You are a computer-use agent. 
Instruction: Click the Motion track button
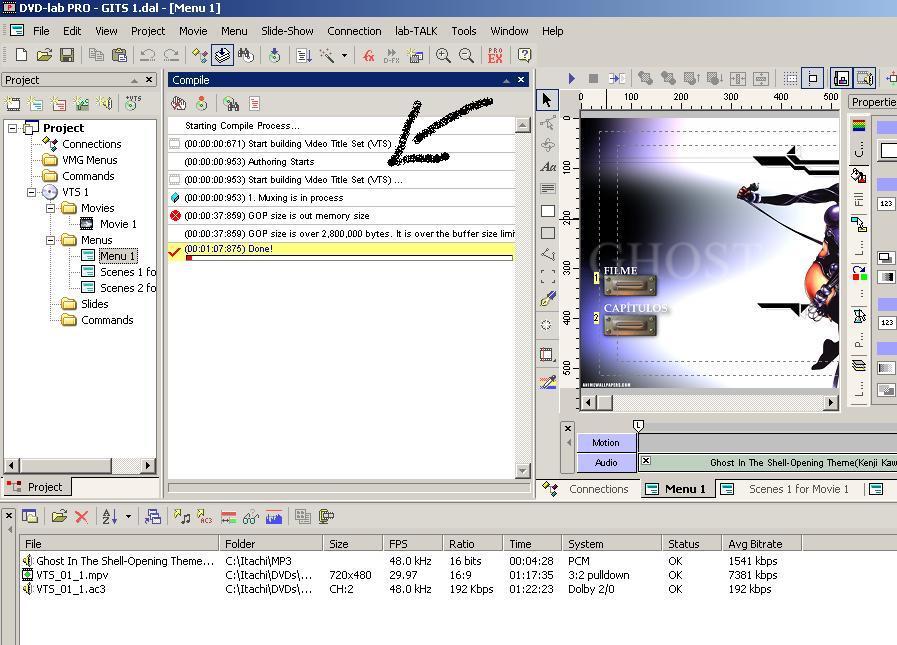(606, 442)
